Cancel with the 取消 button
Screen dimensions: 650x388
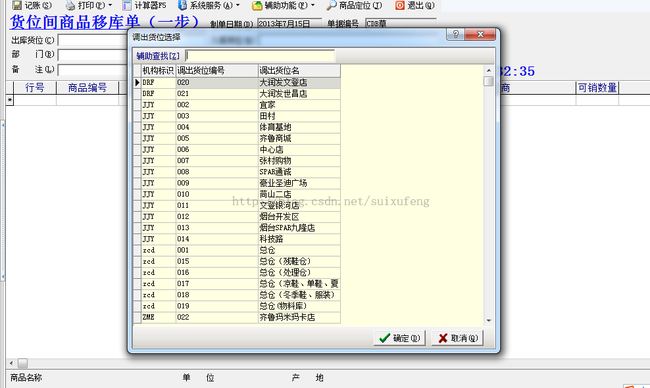pyautogui.click(x=457, y=338)
